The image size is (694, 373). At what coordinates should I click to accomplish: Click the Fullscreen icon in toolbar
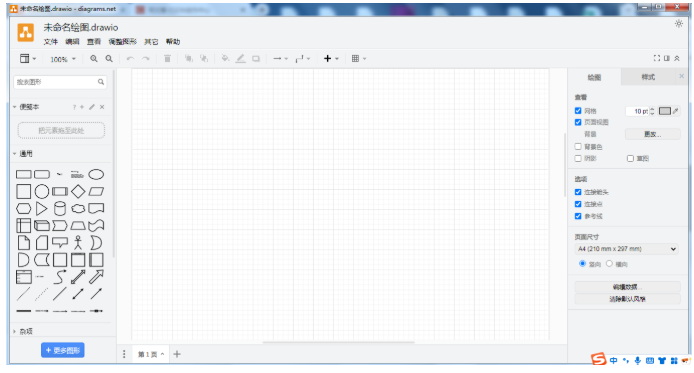pos(657,58)
